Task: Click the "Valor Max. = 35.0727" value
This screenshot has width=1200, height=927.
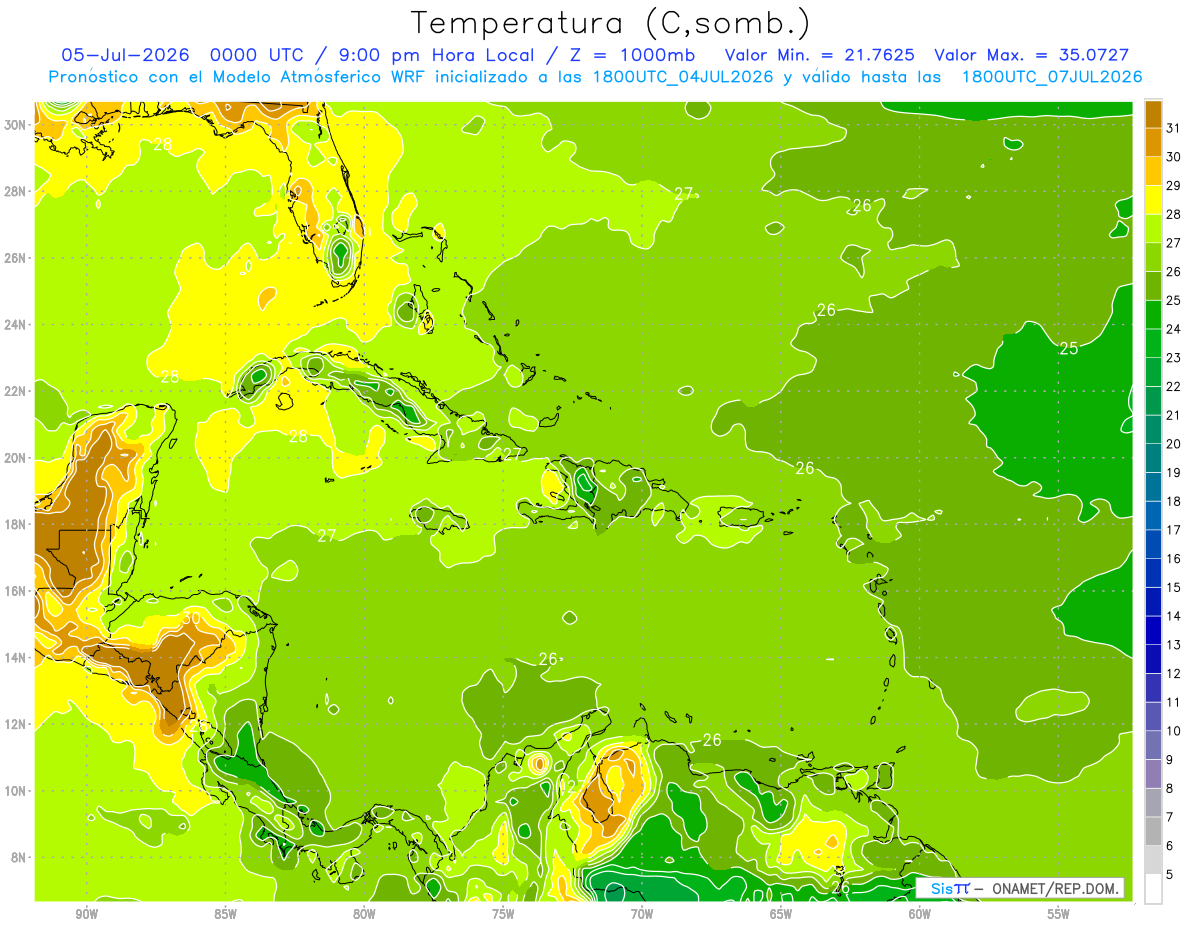Action: pyautogui.click(x=1032, y=54)
